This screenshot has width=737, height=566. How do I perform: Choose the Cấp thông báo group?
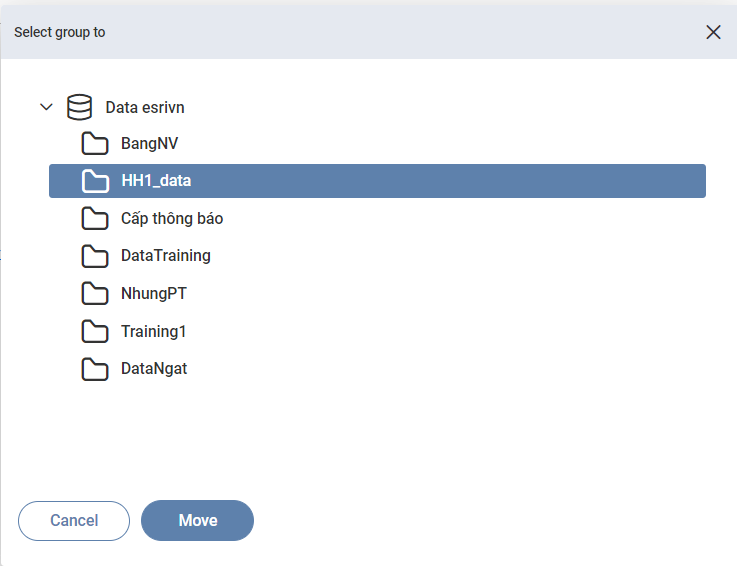pos(172,219)
